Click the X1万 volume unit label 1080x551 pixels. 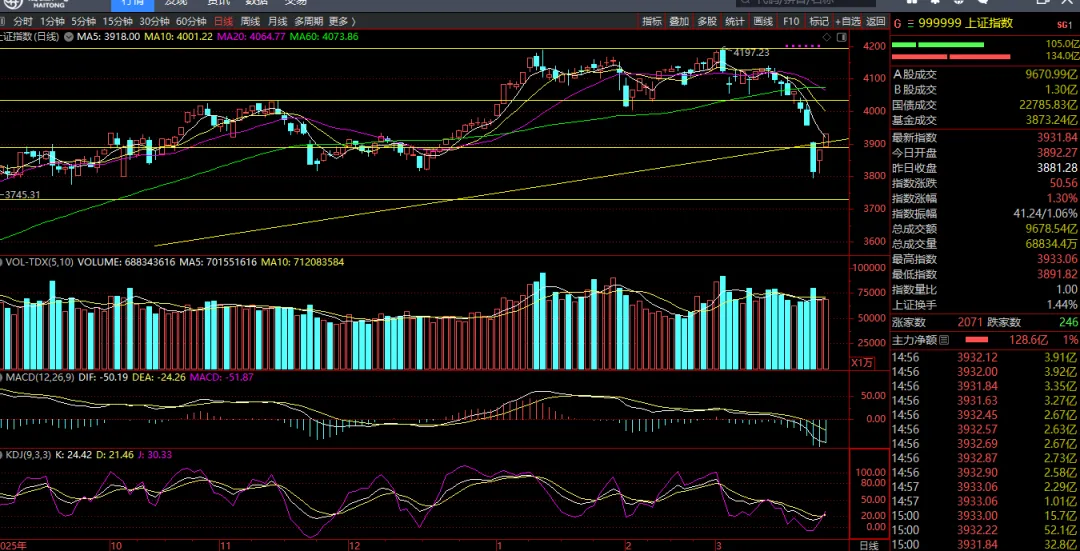(862, 362)
